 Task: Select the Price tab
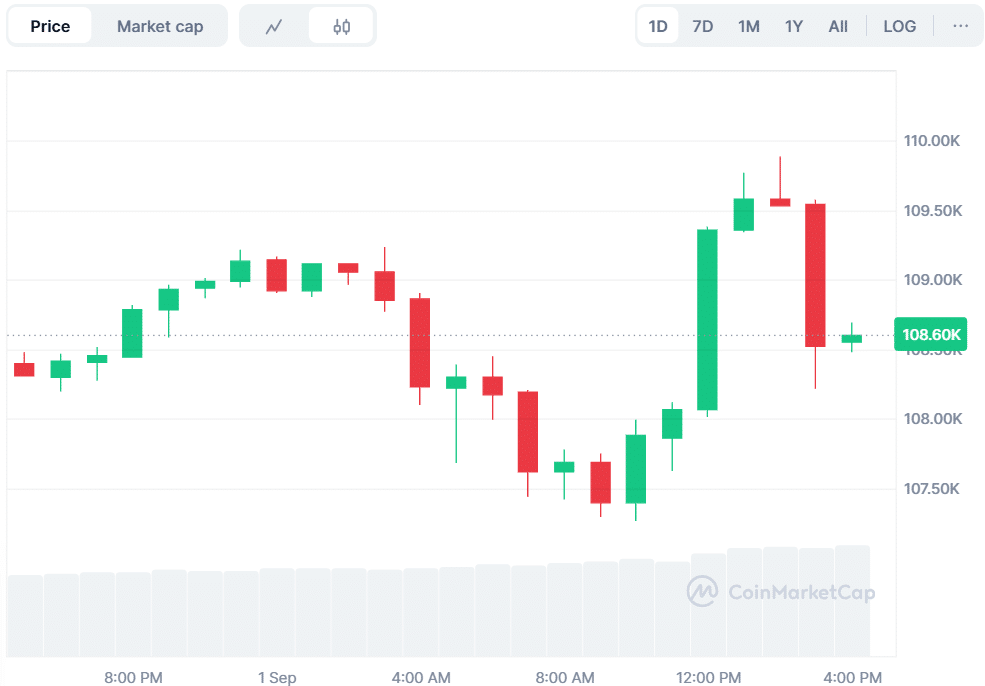(x=50, y=26)
